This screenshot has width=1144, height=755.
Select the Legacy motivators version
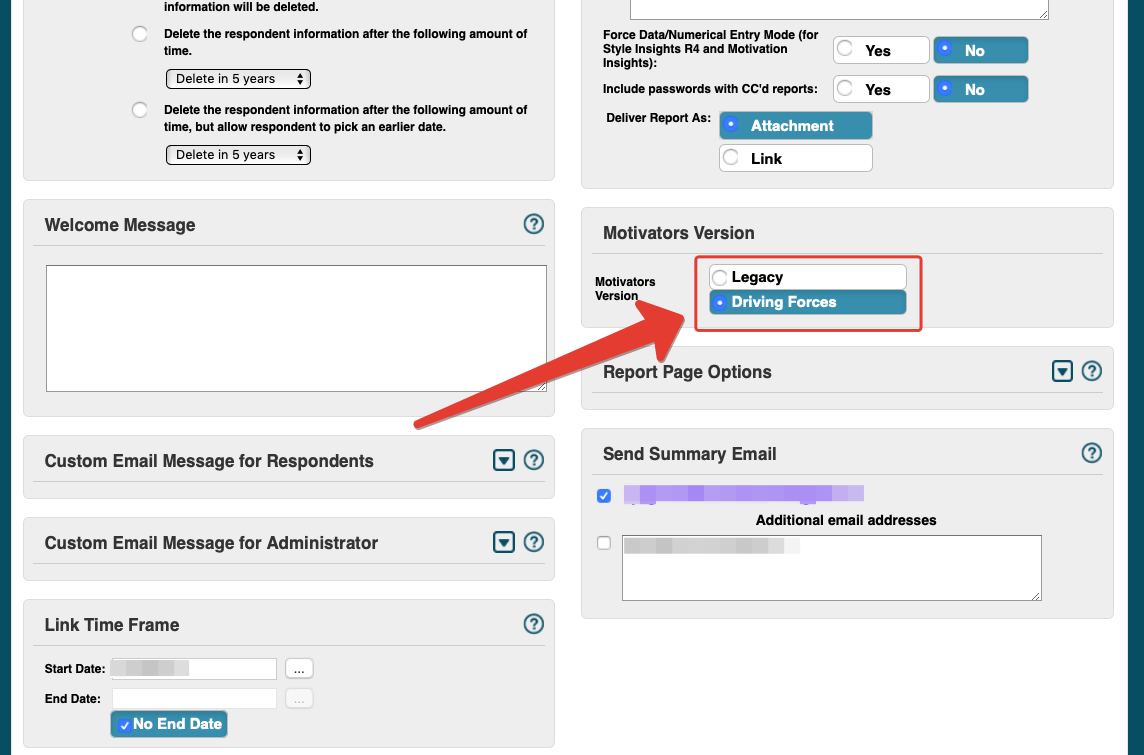(808, 277)
